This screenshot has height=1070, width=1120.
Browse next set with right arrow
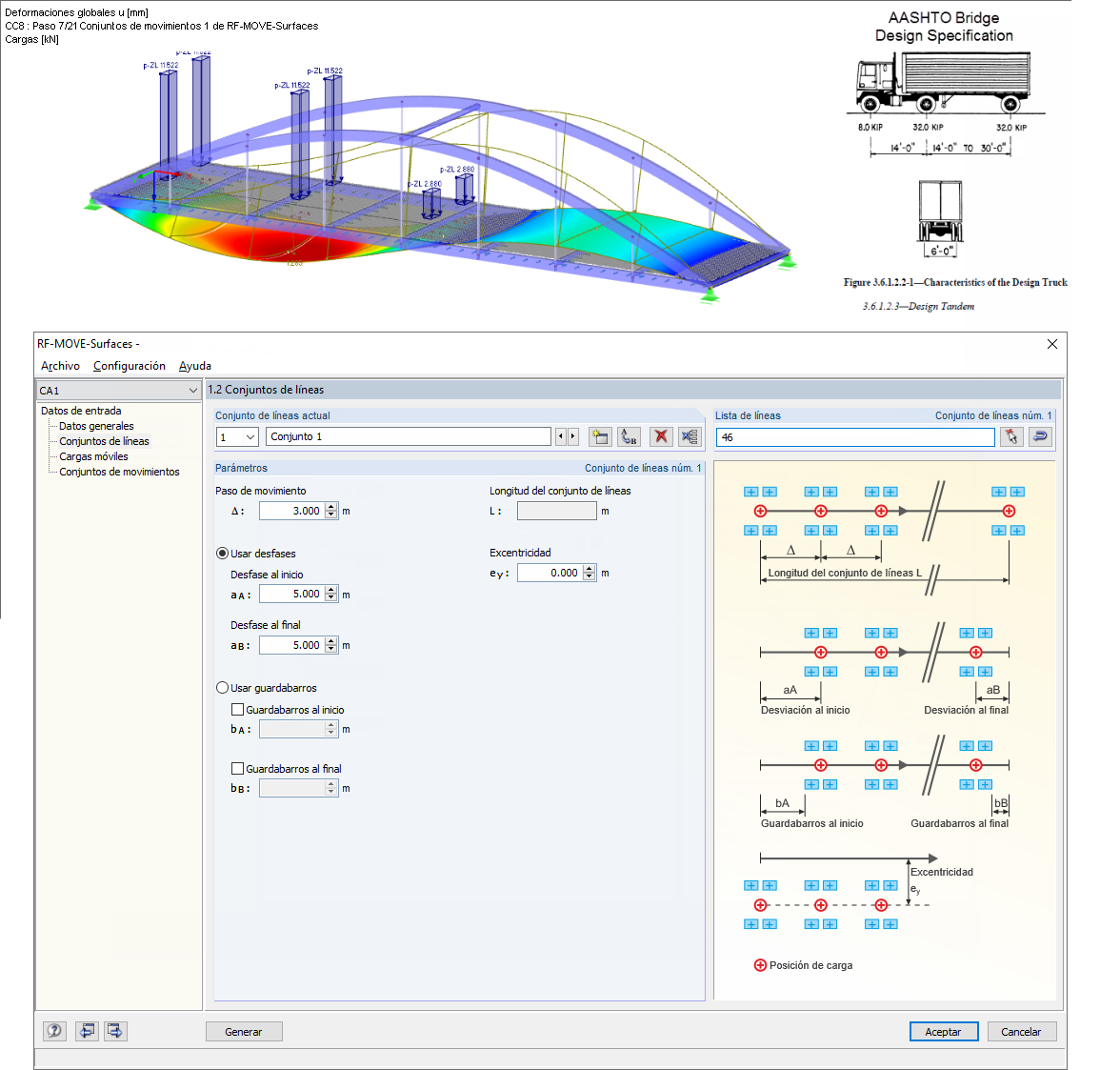point(572,436)
